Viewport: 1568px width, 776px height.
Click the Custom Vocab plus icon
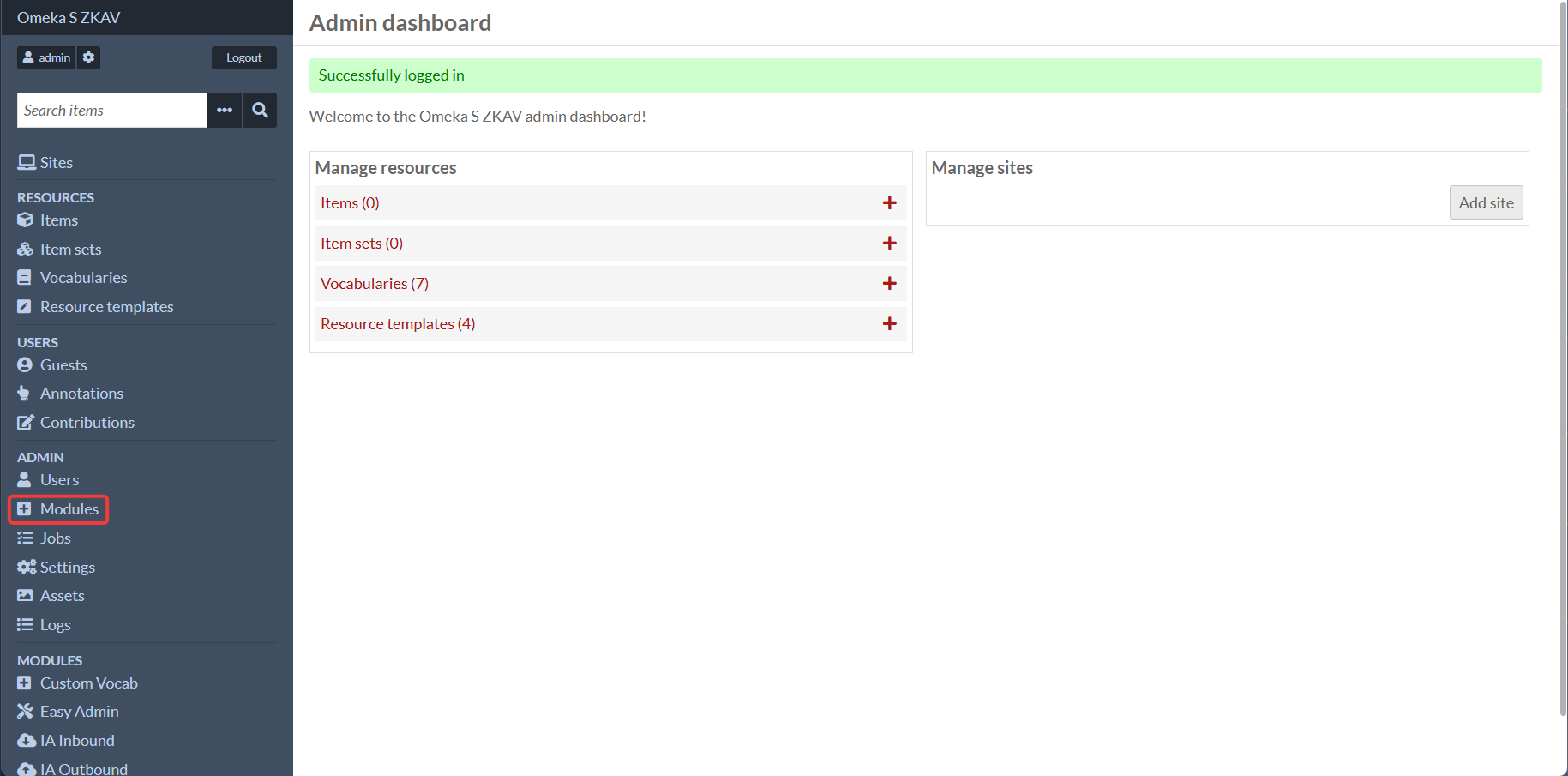tap(25, 683)
